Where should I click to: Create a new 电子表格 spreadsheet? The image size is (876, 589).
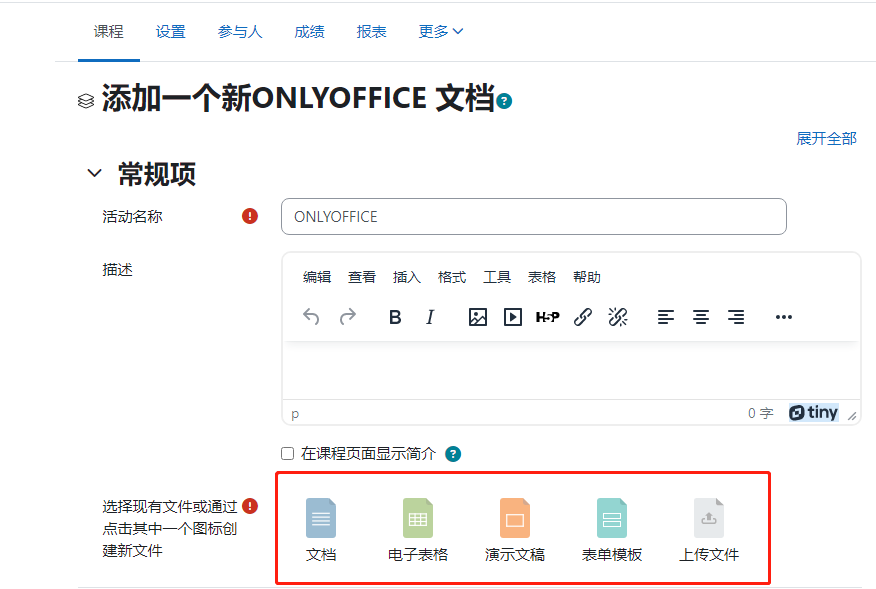(418, 529)
